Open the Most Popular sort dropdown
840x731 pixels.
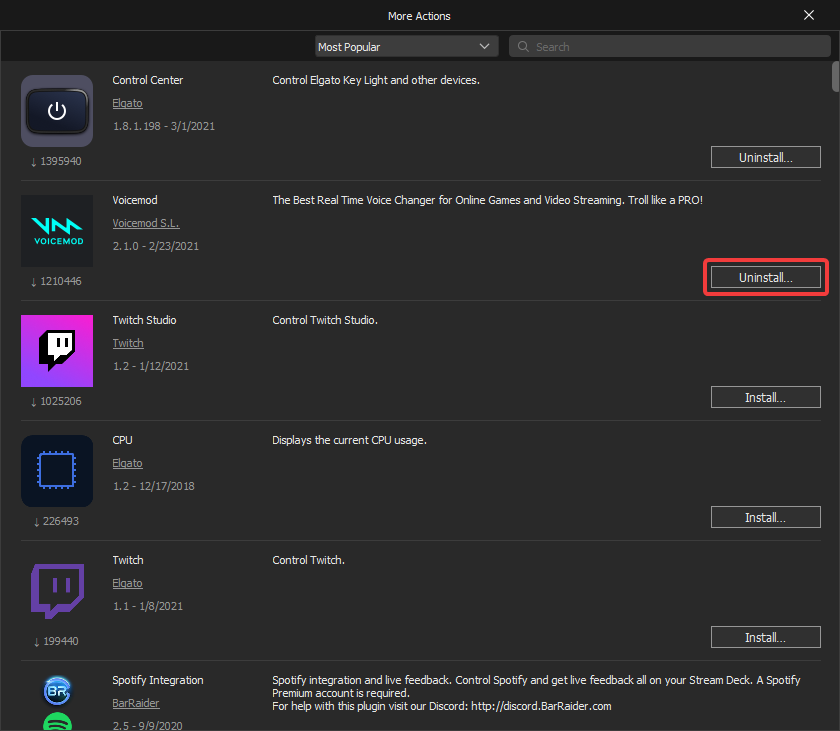[407, 47]
